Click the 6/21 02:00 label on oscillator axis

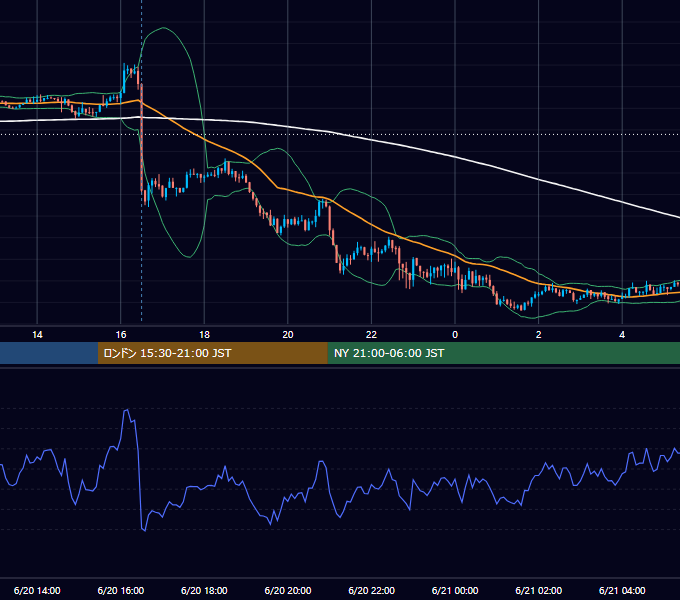(x=539, y=590)
